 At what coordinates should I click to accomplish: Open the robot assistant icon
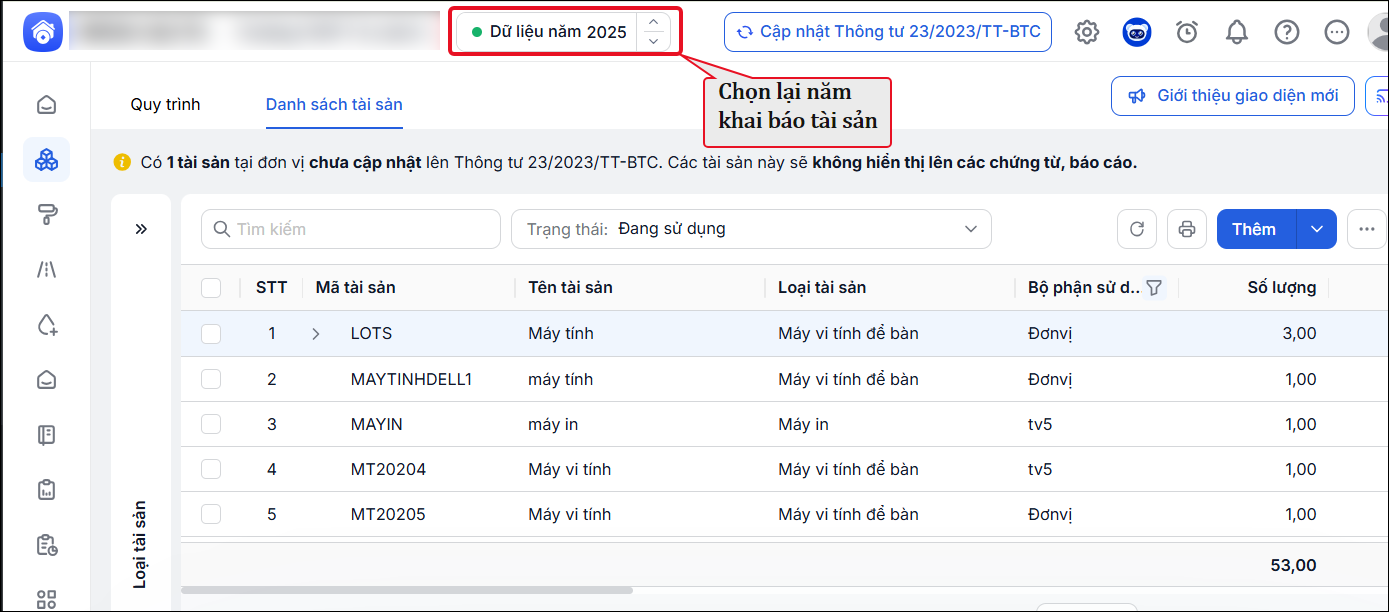(x=1137, y=32)
